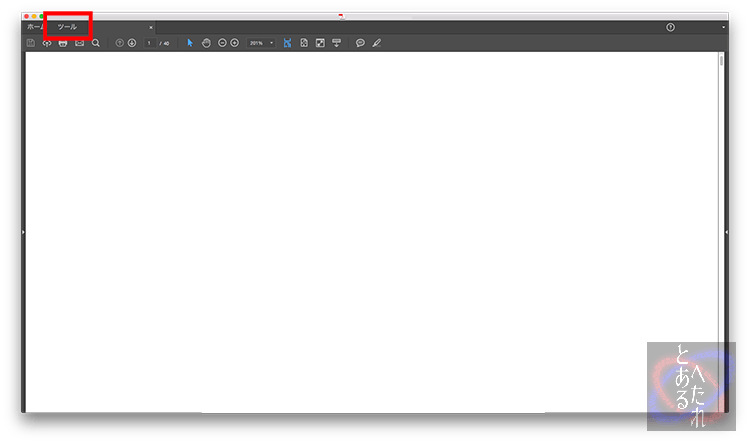The width and height of the screenshot is (750, 443).
Task: Click the cloud upload icon
Action: click(46, 43)
